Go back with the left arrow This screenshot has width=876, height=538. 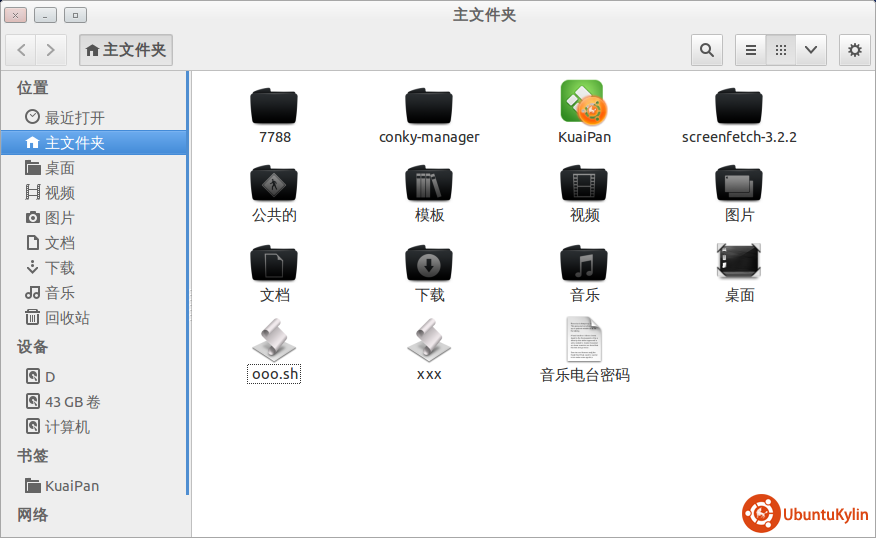coord(22,50)
